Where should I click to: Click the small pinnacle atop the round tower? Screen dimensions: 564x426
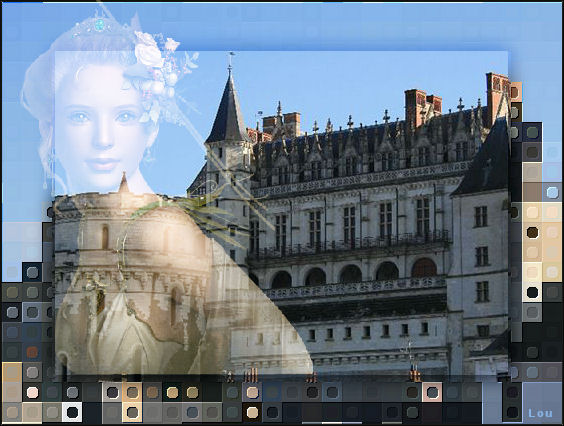pyautogui.click(x=124, y=182)
